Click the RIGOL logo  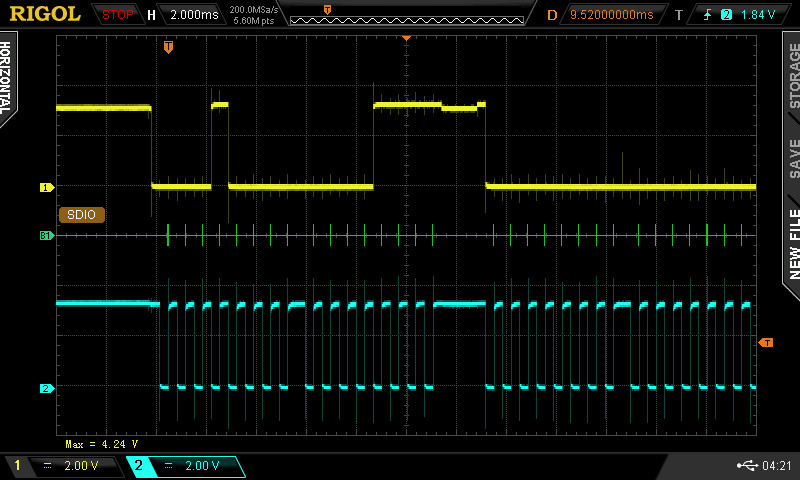click(45, 14)
